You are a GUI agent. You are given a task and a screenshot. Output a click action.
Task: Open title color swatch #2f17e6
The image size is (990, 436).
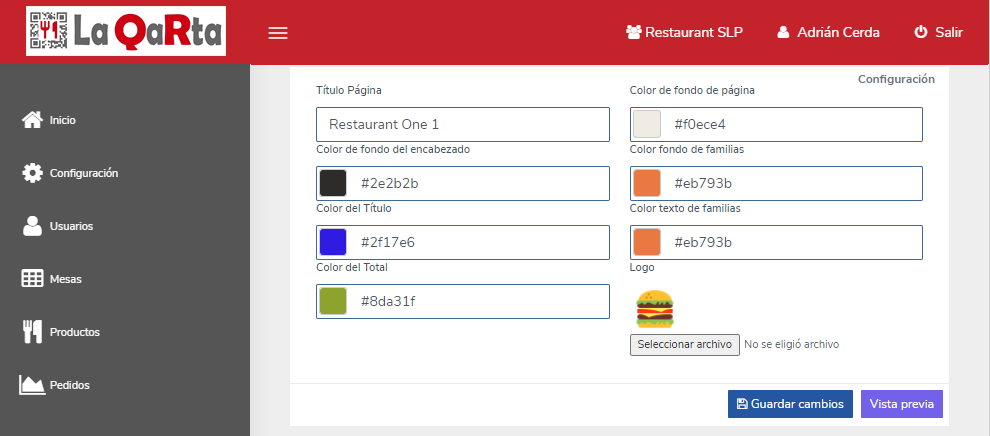(333, 242)
